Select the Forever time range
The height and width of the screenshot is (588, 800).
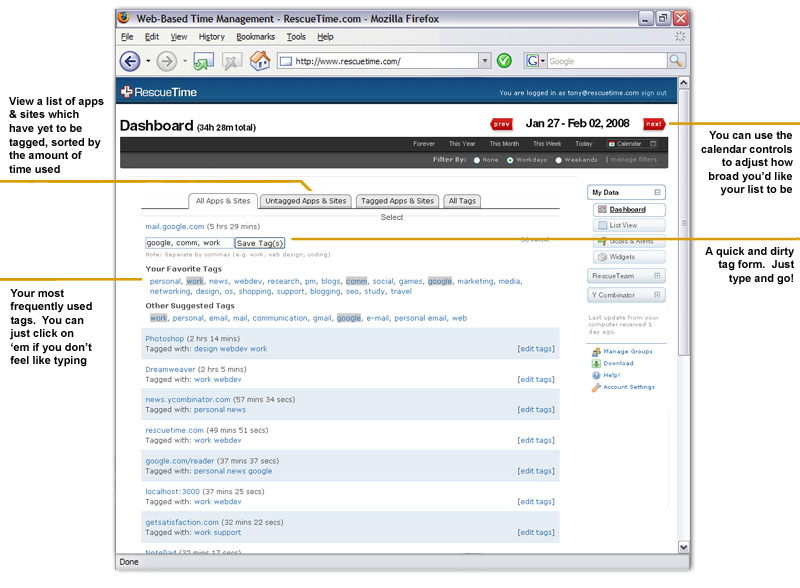424,144
